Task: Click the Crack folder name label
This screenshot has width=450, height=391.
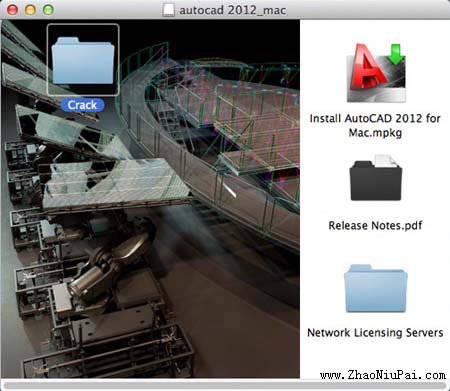Action: (82, 105)
